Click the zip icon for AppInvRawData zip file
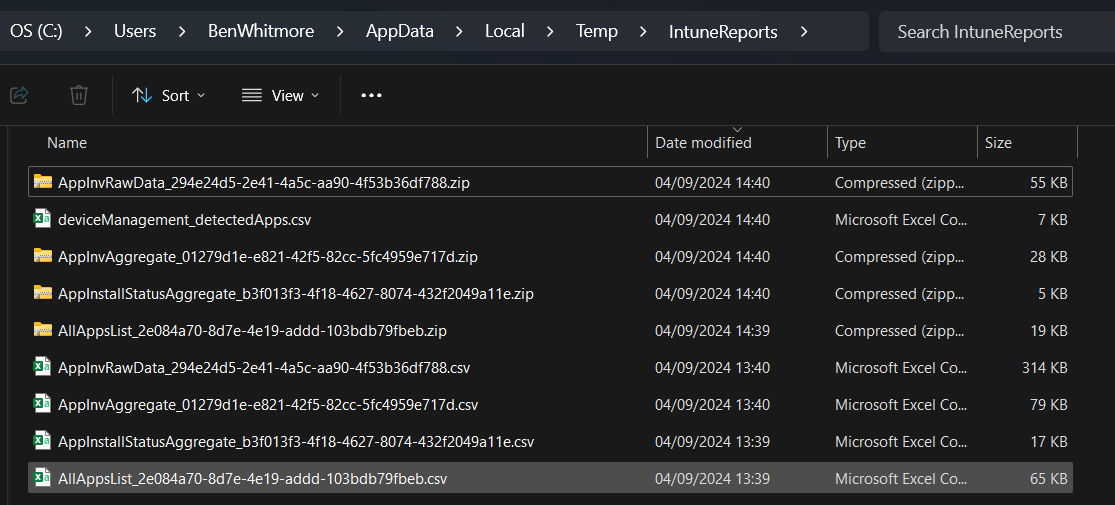The width and height of the screenshot is (1115, 505). [x=43, y=182]
